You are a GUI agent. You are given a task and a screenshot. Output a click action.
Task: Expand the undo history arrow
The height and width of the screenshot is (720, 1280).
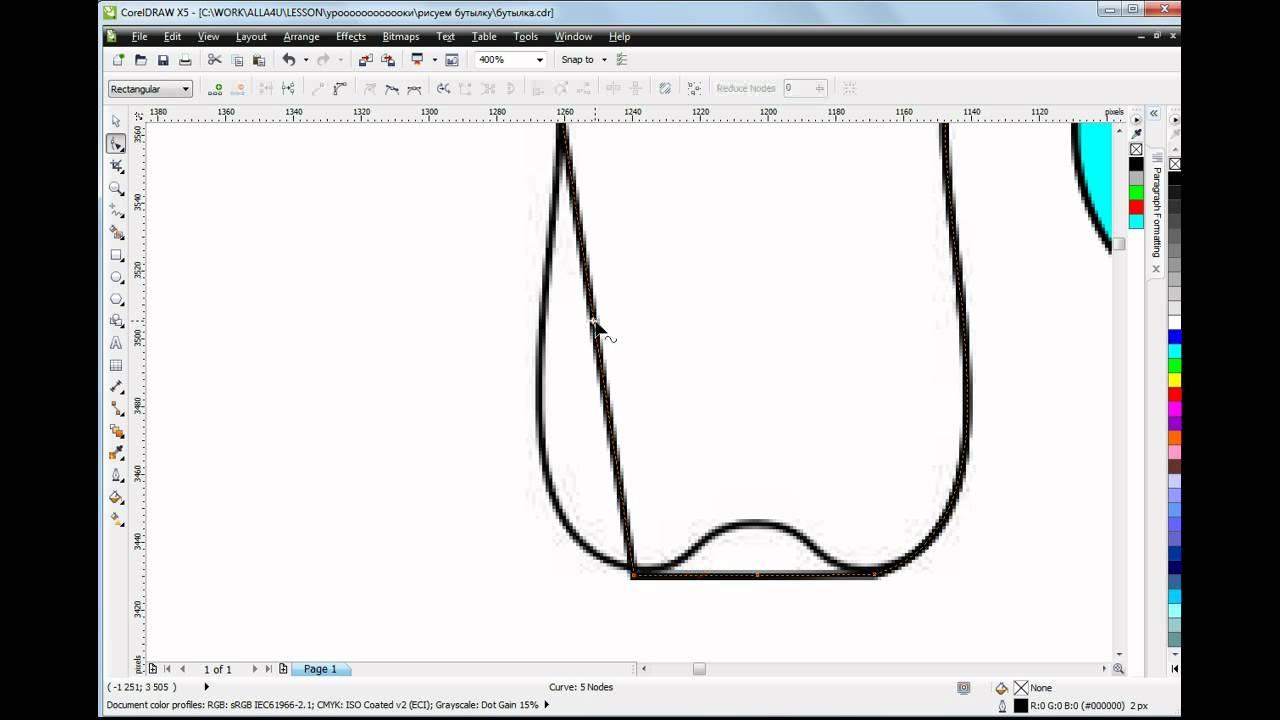click(306, 60)
